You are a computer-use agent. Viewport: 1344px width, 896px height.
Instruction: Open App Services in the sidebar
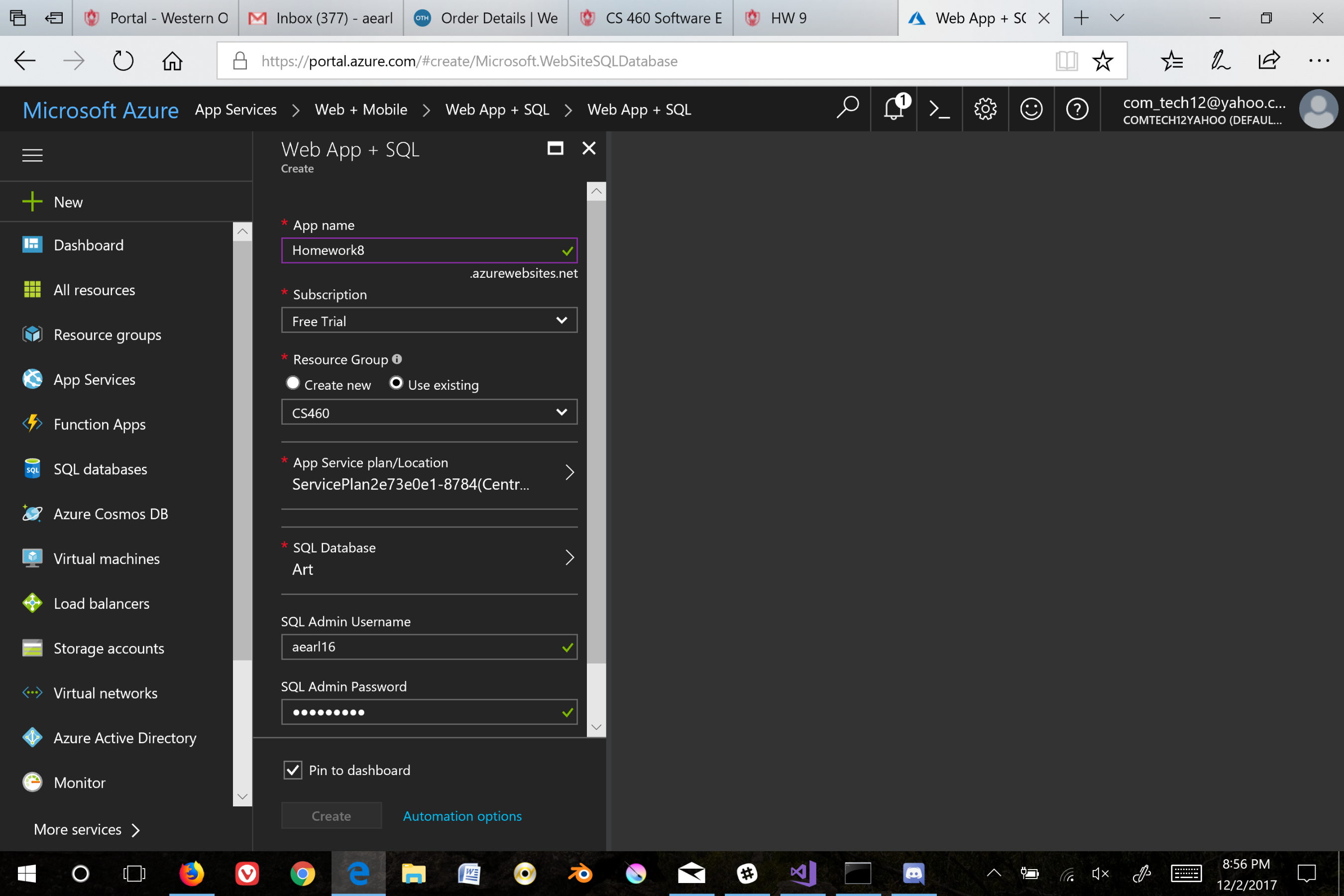click(x=94, y=379)
